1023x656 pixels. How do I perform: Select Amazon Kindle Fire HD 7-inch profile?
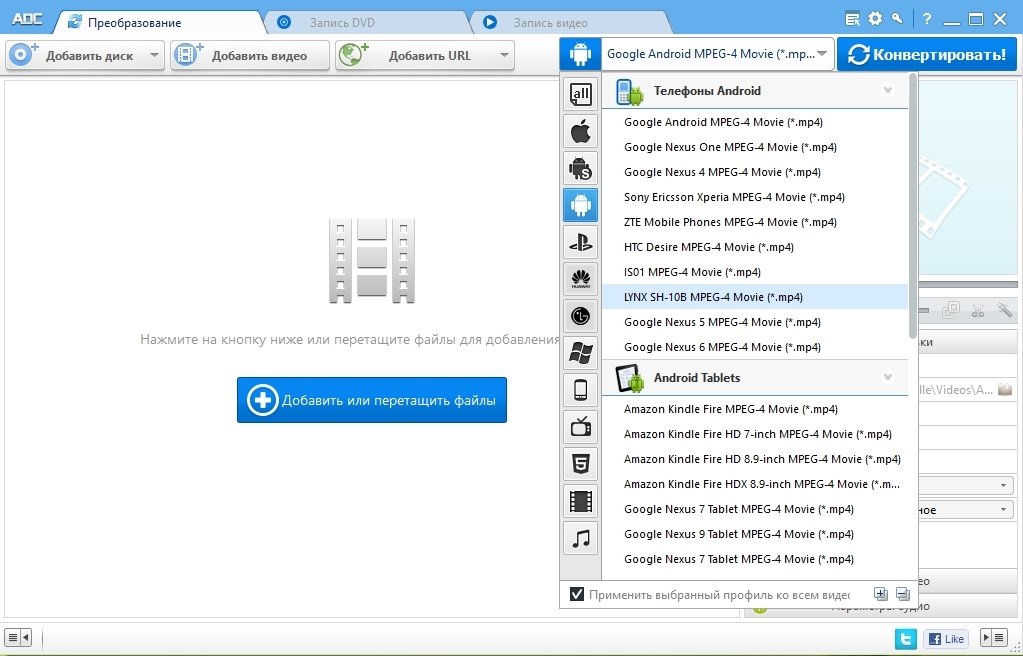(755, 434)
